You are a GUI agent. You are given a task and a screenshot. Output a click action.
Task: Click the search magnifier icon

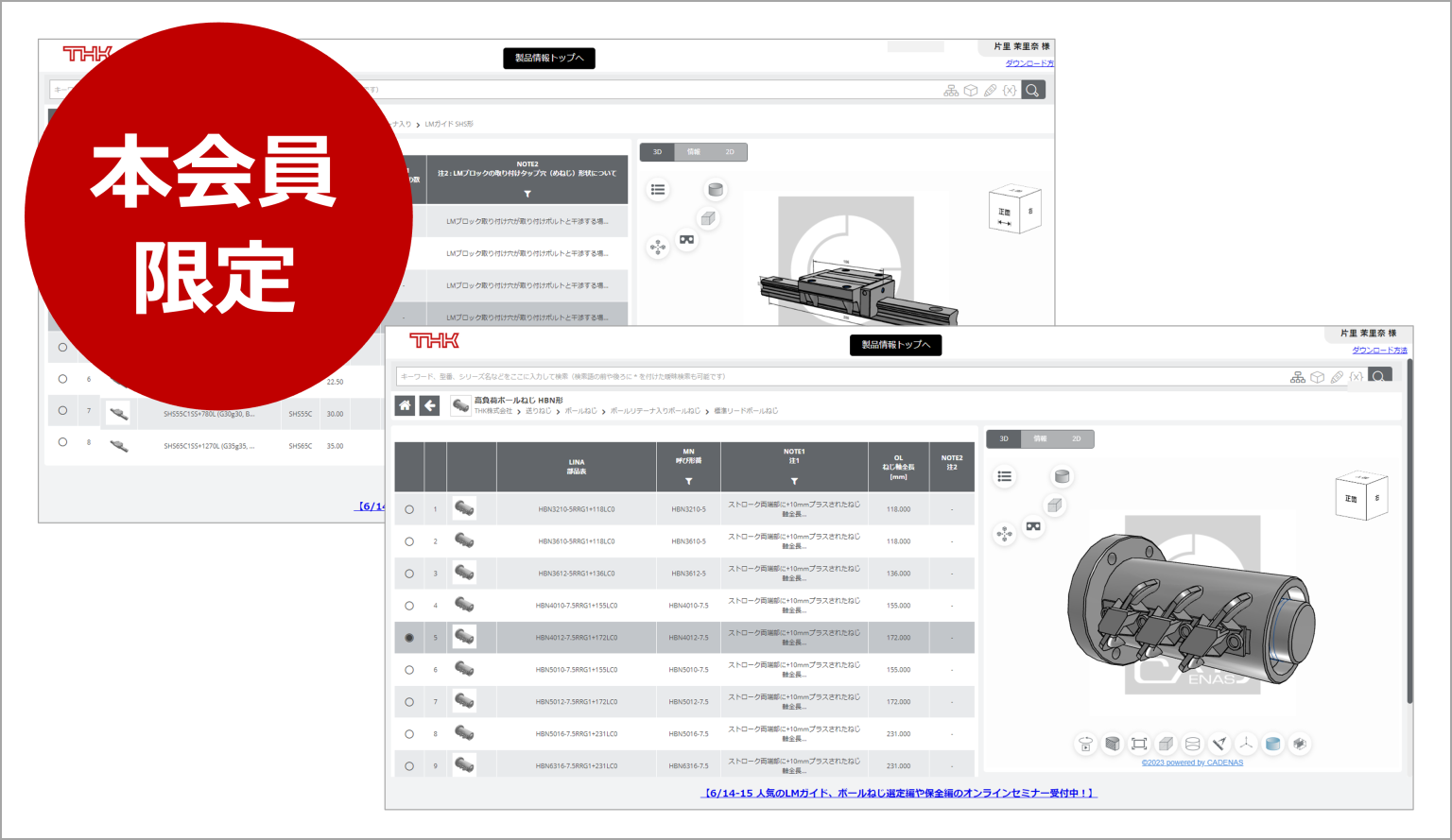click(x=1380, y=375)
